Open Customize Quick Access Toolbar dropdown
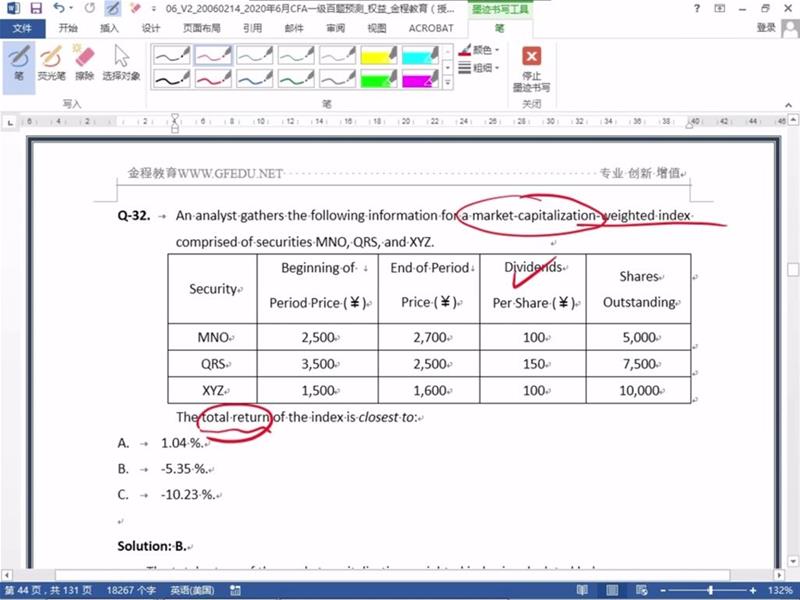Screen dimensions: 800x600 pos(154,9)
